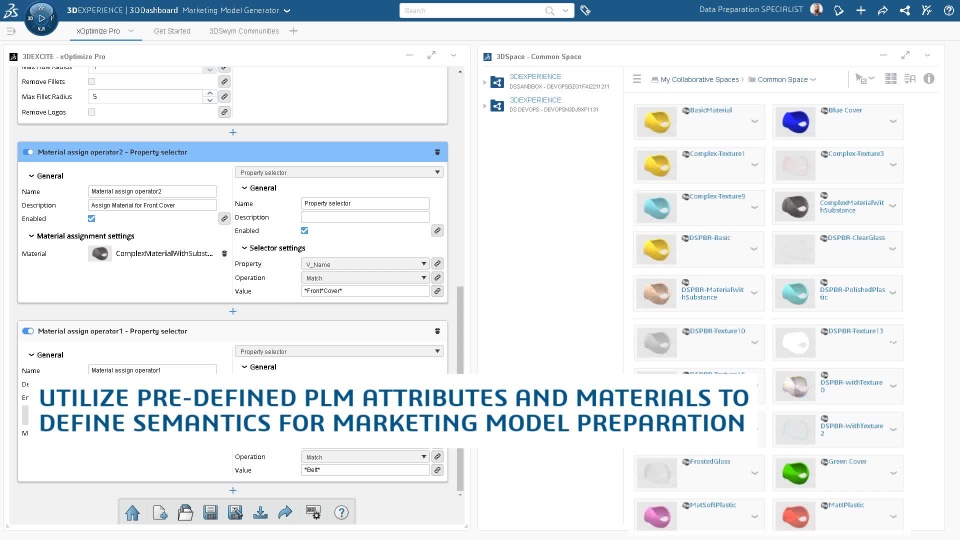Open the social network share icon
Image resolution: width=960 pixels, height=540 pixels.
905,10
